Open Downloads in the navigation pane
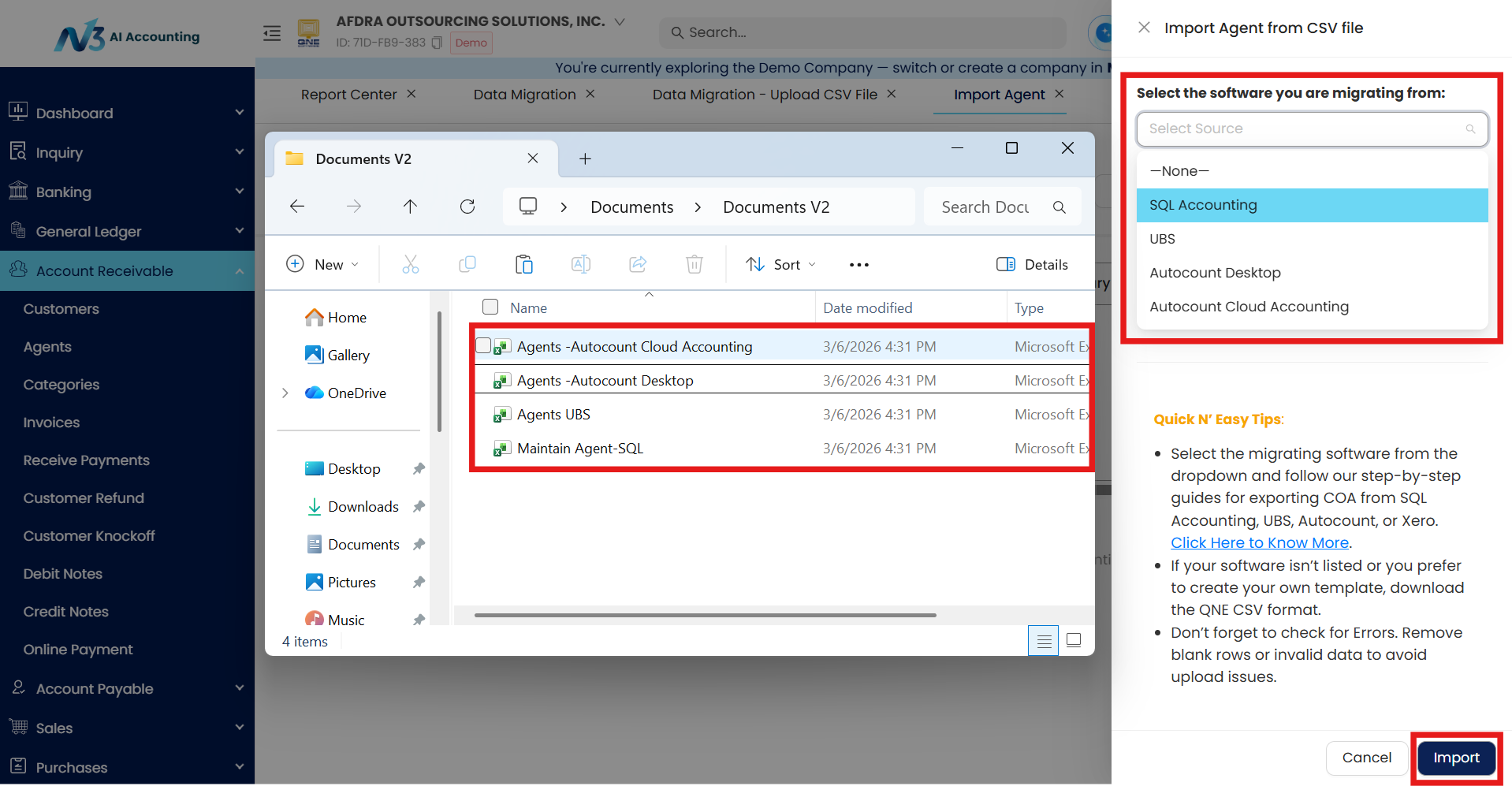Viewport: 1512px width, 786px height. tap(363, 506)
